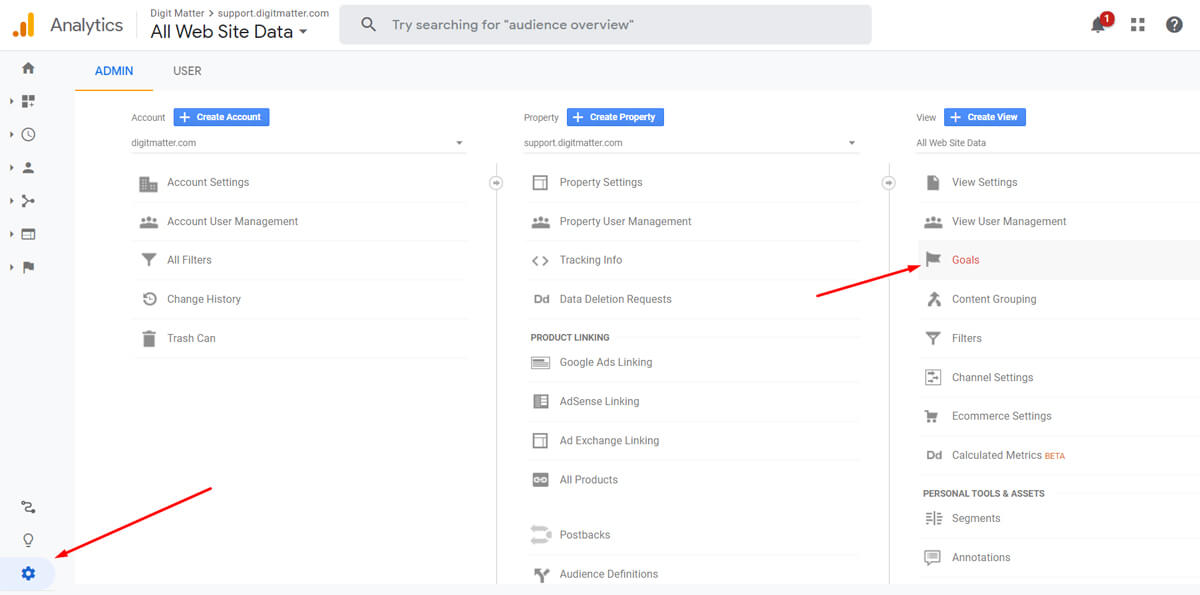Screen dimensions: 1200x595
Task: Open Google Ads Linking
Action: pos(605,362)
